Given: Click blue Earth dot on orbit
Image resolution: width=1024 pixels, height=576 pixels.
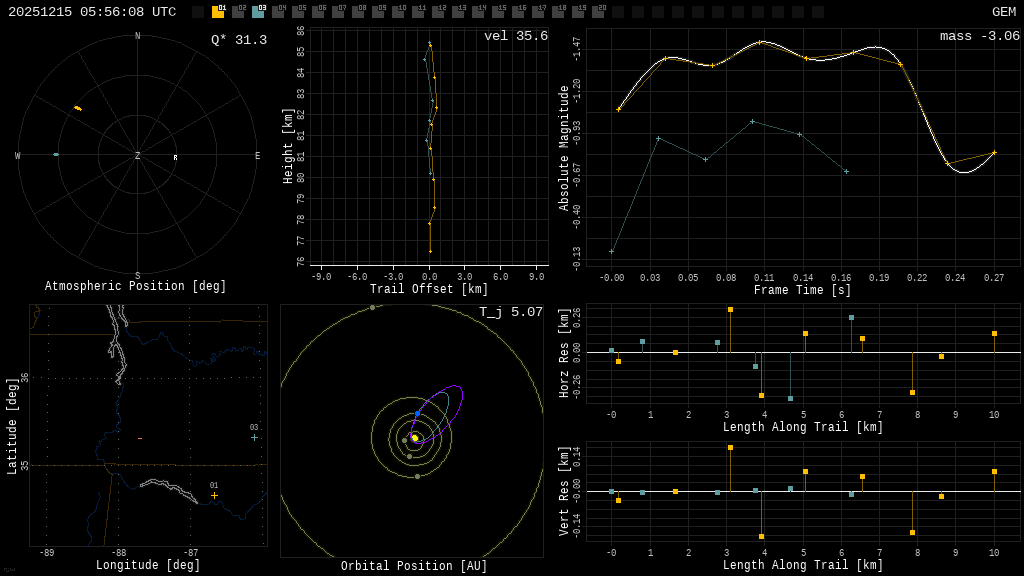Looking at the screenshot, I should 417,414.
